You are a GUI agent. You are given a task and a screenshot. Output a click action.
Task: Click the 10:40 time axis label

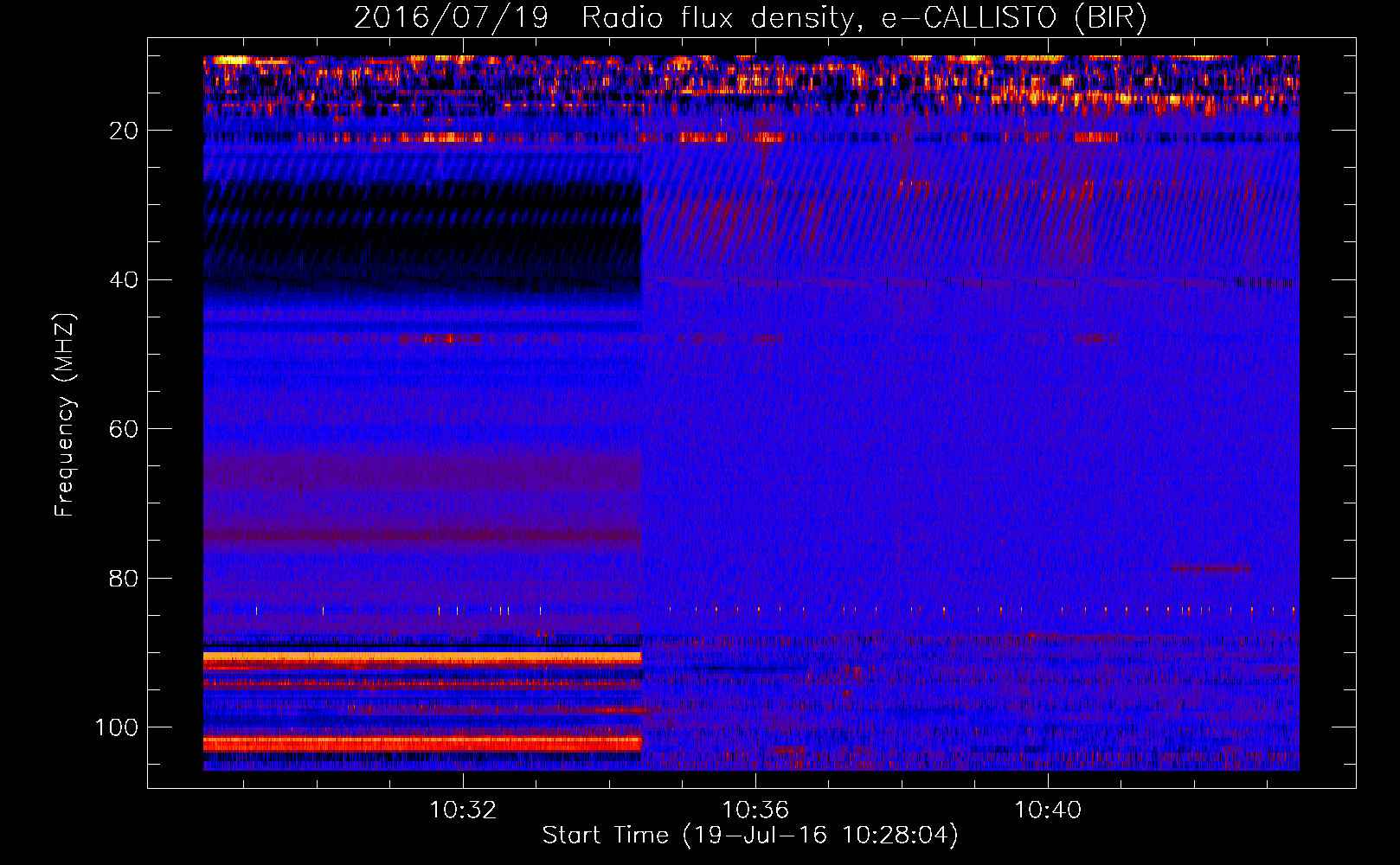point(1048,810)
